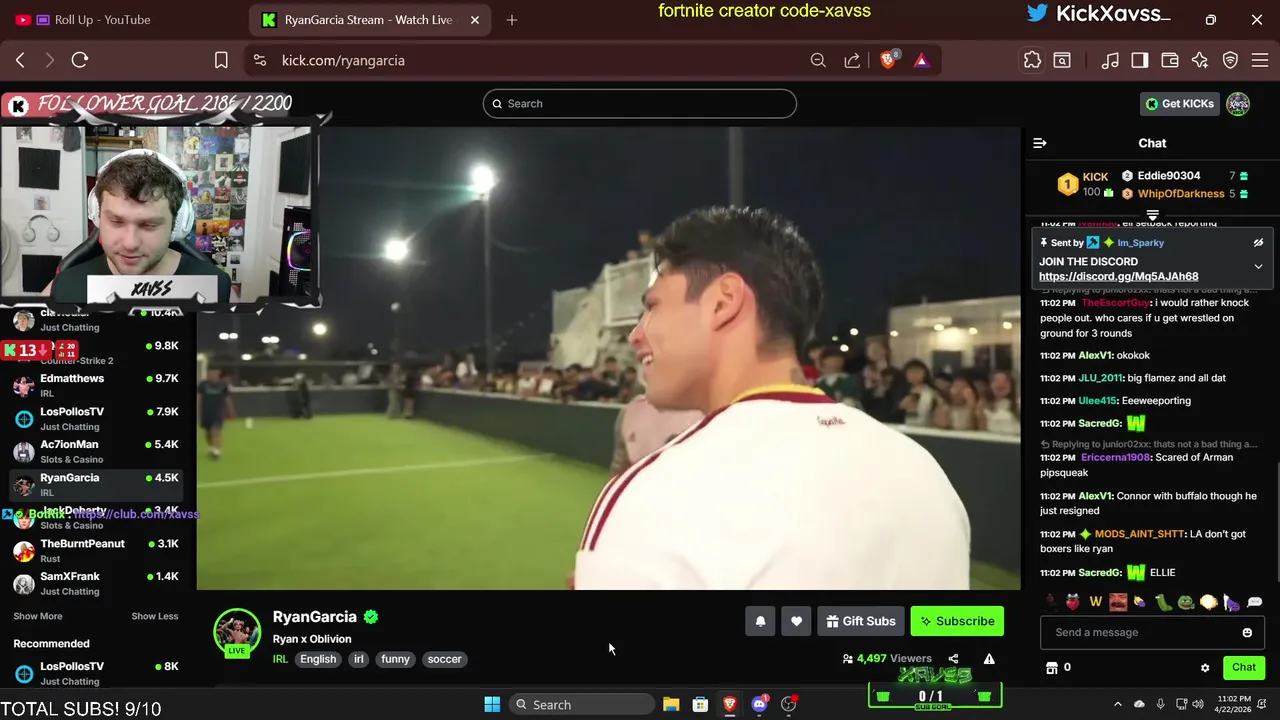Viewport: 1280px width, 720px height.
Task: Click the IRL category link under stream title
Action: tap(280, 659)
